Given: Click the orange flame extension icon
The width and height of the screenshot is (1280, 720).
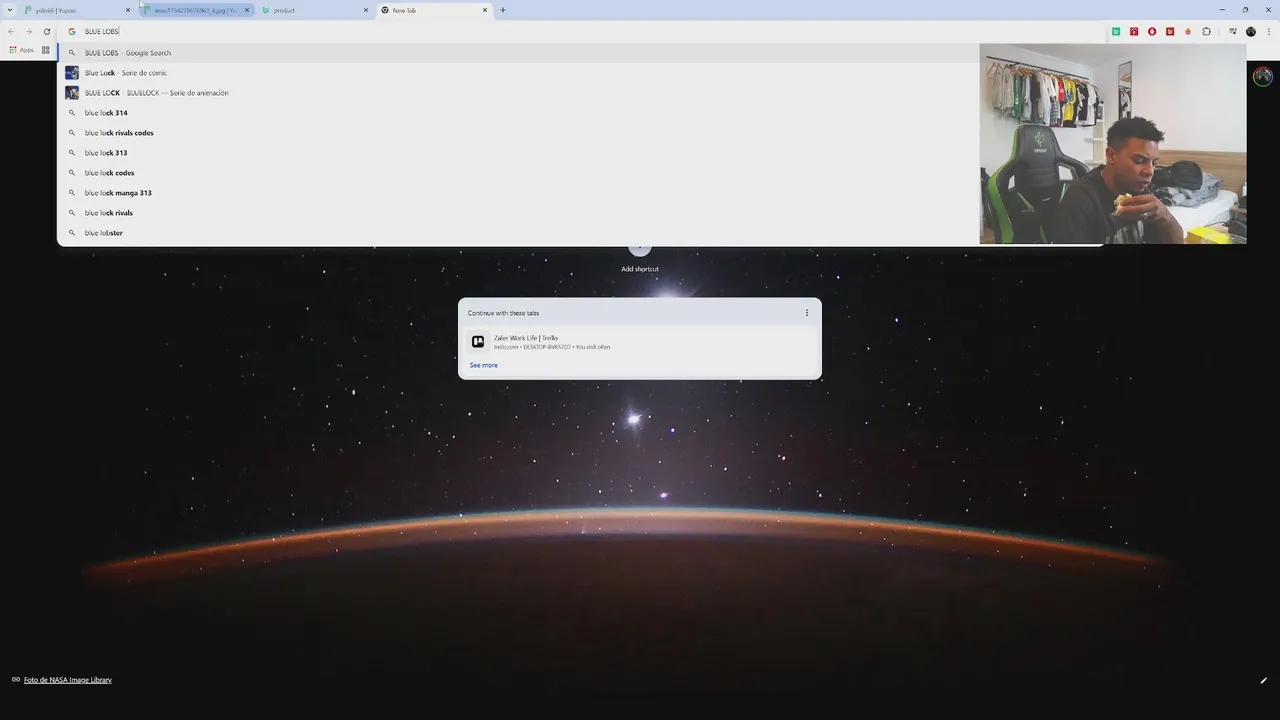Looking at the screenshot, I should point(1188,31).
